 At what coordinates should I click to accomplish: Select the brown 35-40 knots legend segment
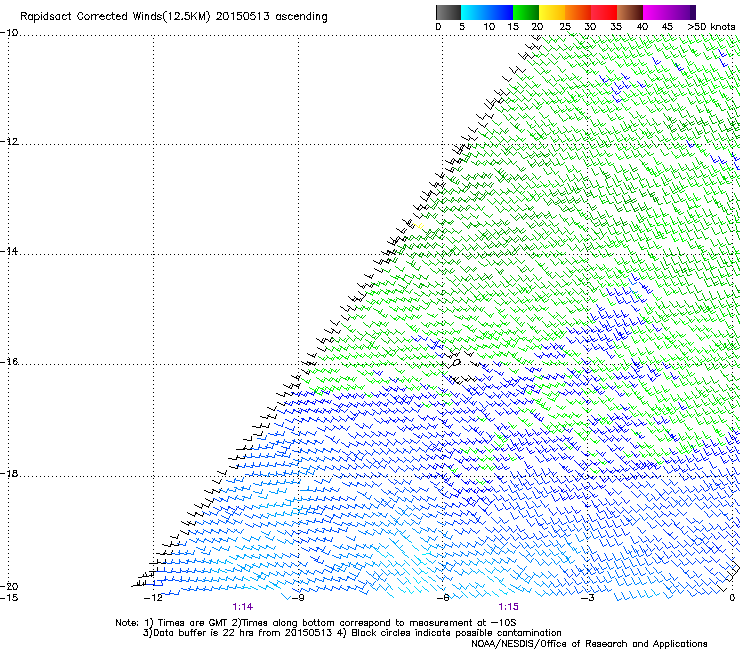(630, 12)
